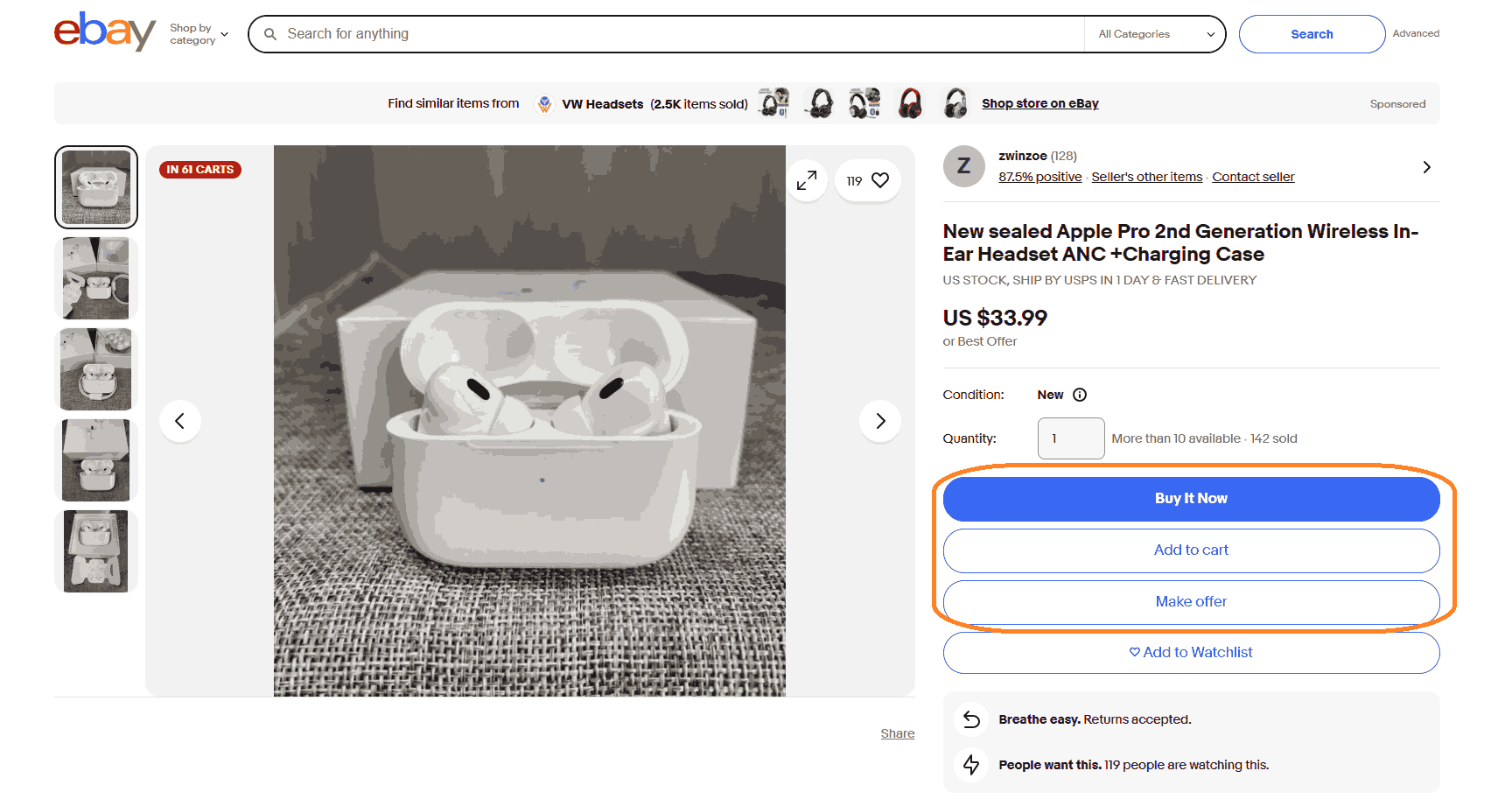The width and height of the screenshot is (1512, 806).
Task: Open the All Categories dropdown
Action: 1156,34
